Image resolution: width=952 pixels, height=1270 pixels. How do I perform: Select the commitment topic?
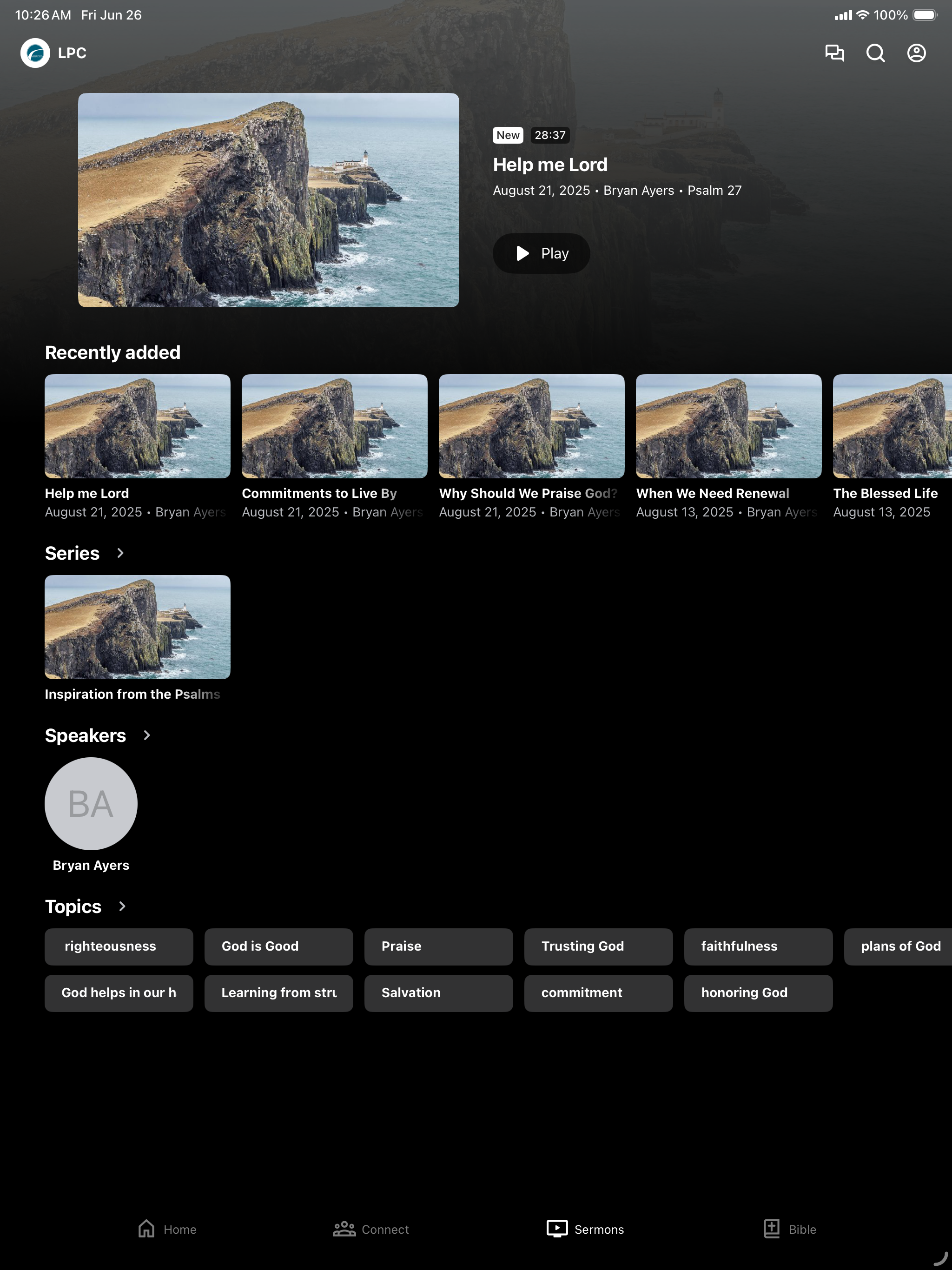click(598, 992)
